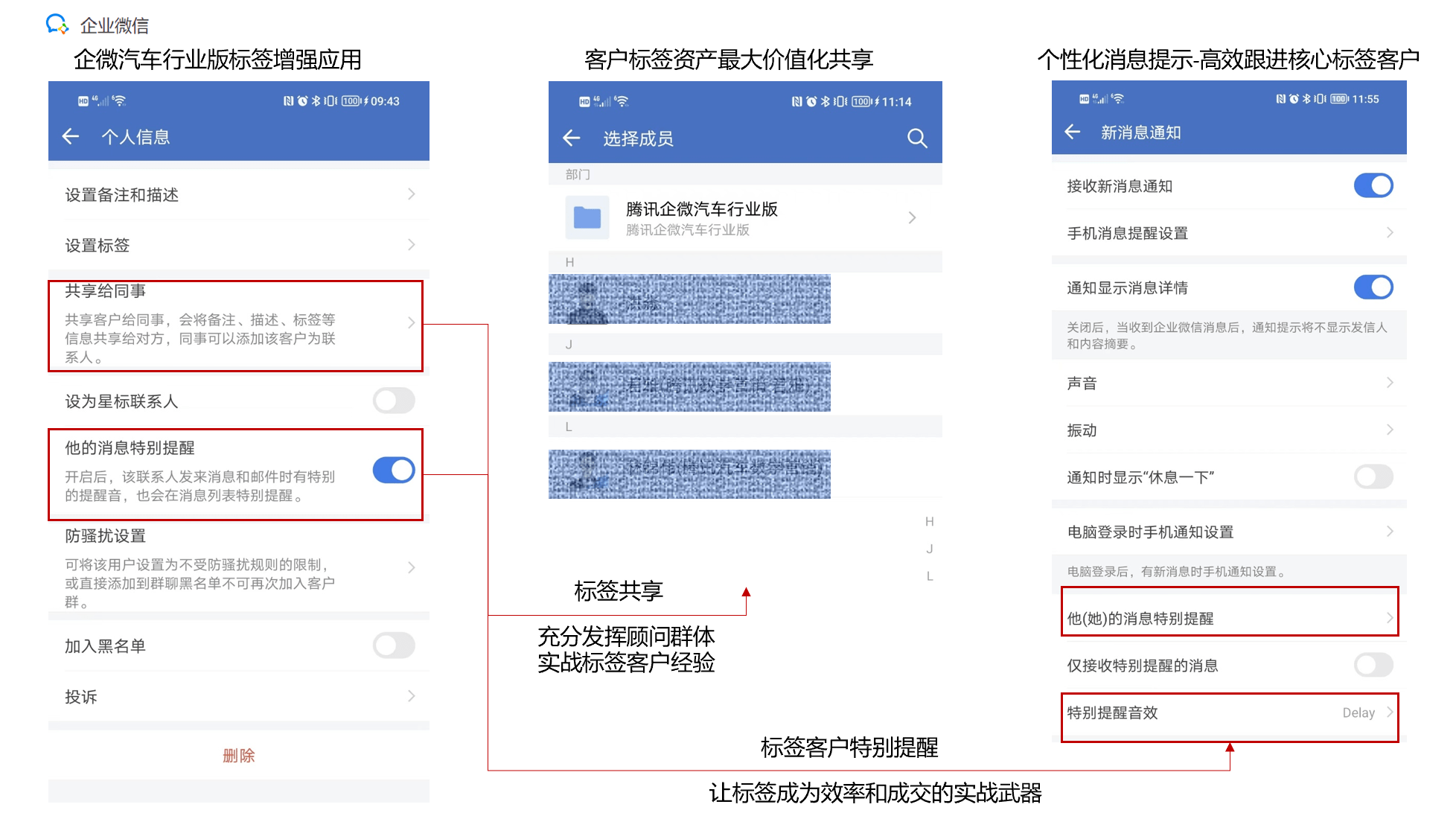Screen dimensions: 1456x816
Task: Click the 企业微信 logo icon
Action: point(57,25)
